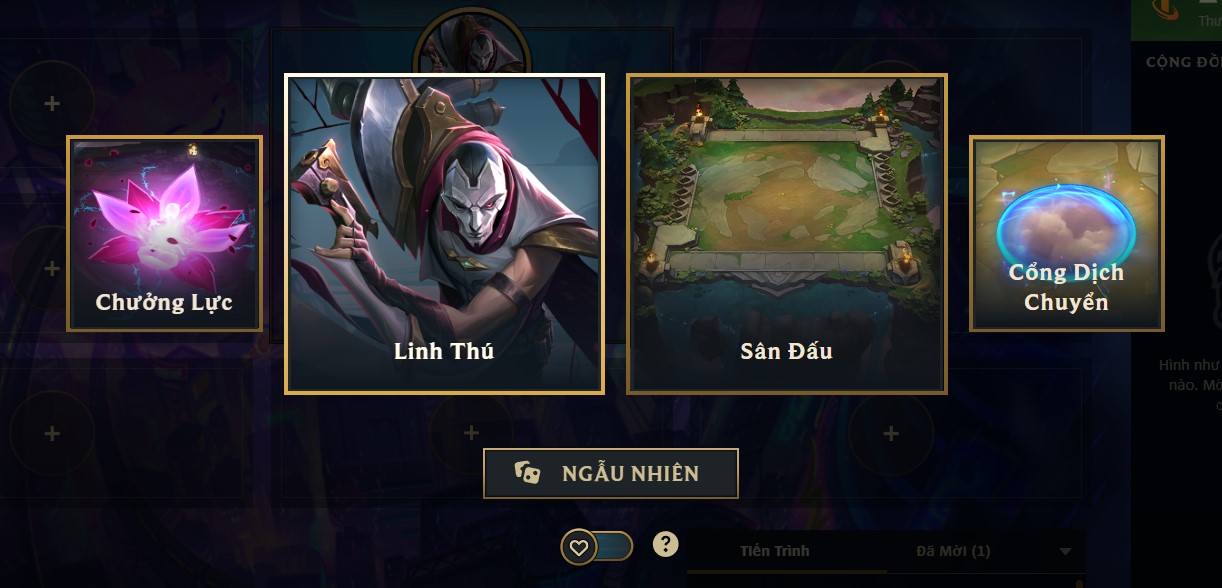Screen dimensions: 1222x588
Task: Open the CỘNG ĐỒNG panel header
Action: [1183, 62]
